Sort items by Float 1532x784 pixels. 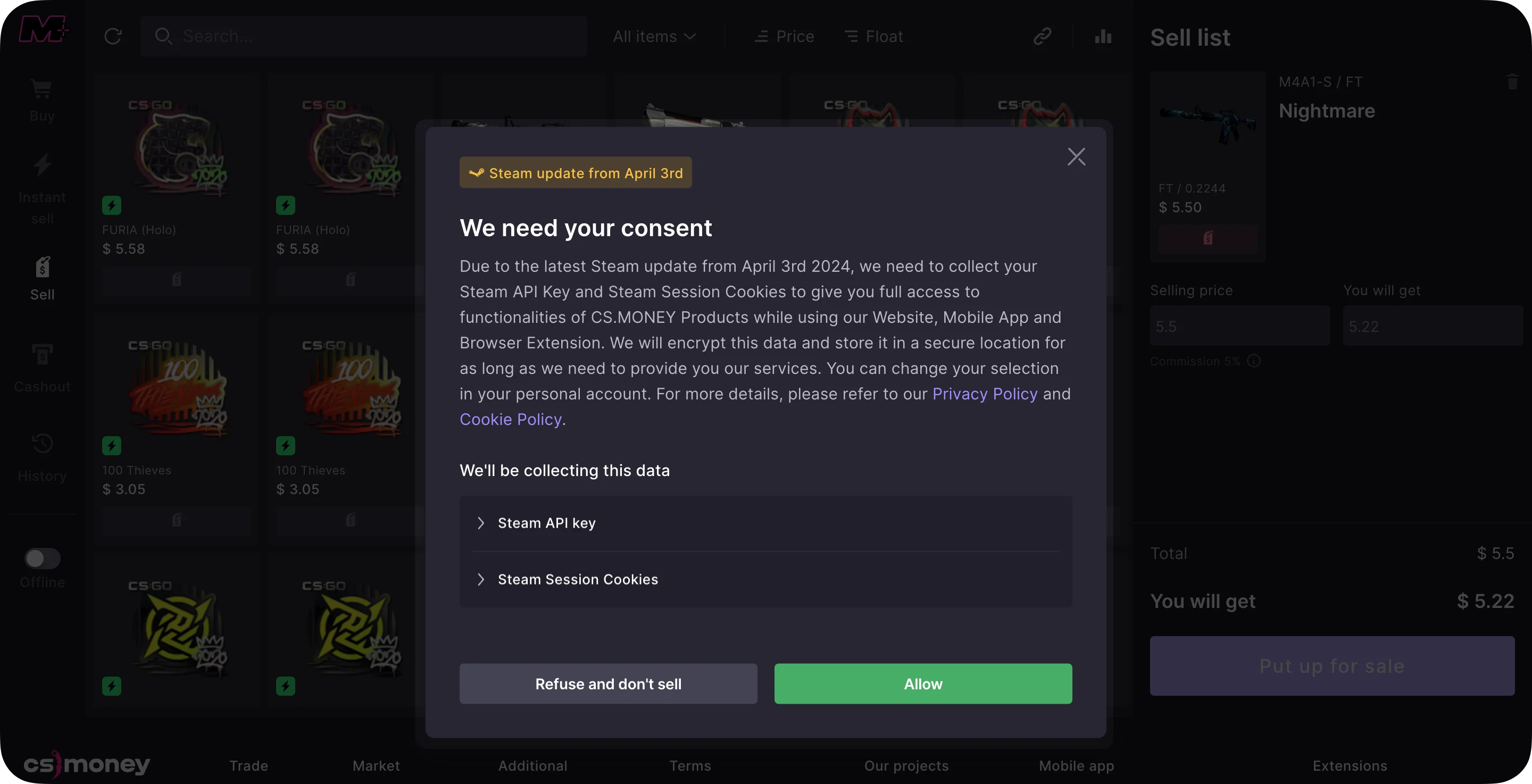click(873, 36)
